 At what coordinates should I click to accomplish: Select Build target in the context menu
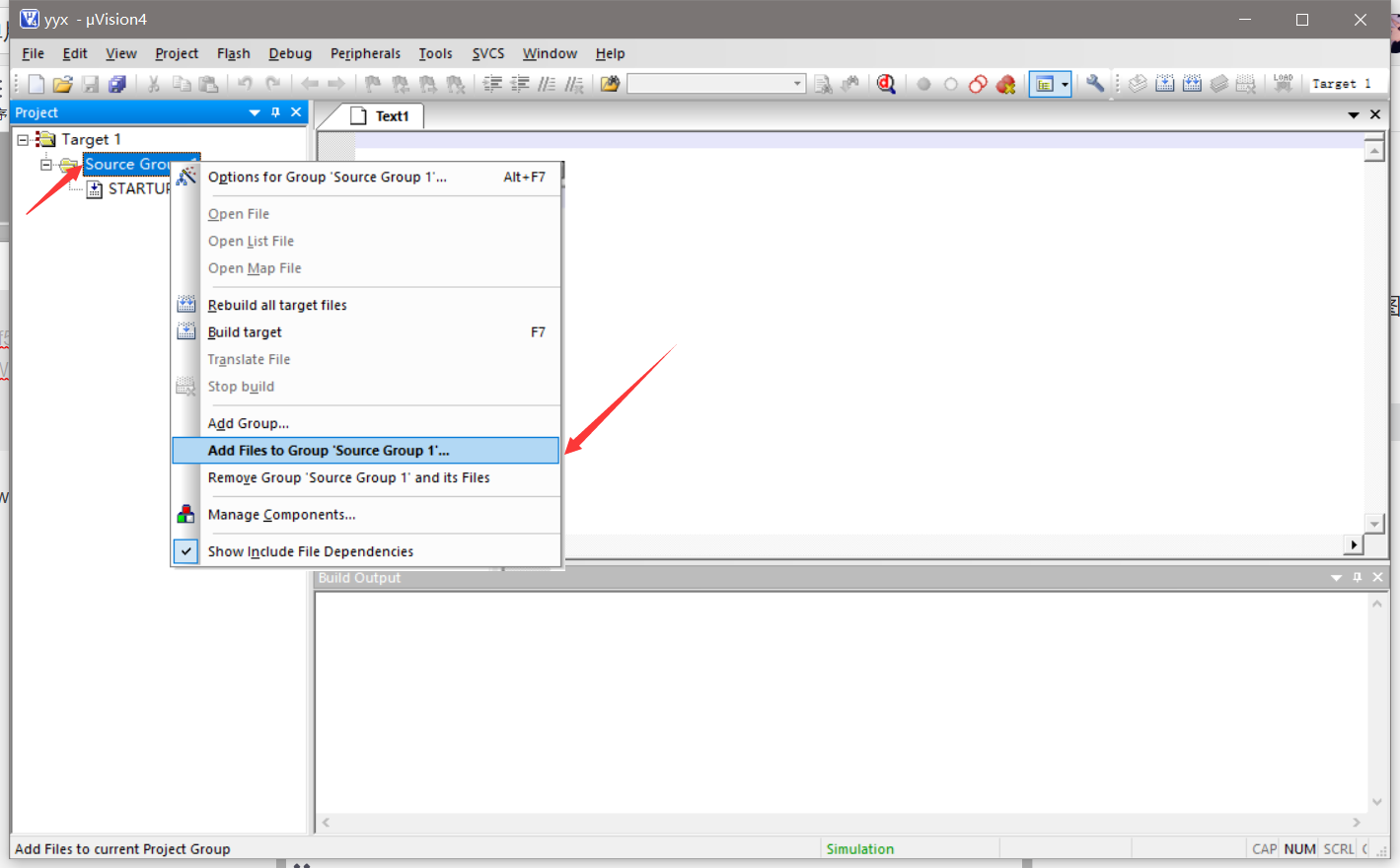coord(365,332)
